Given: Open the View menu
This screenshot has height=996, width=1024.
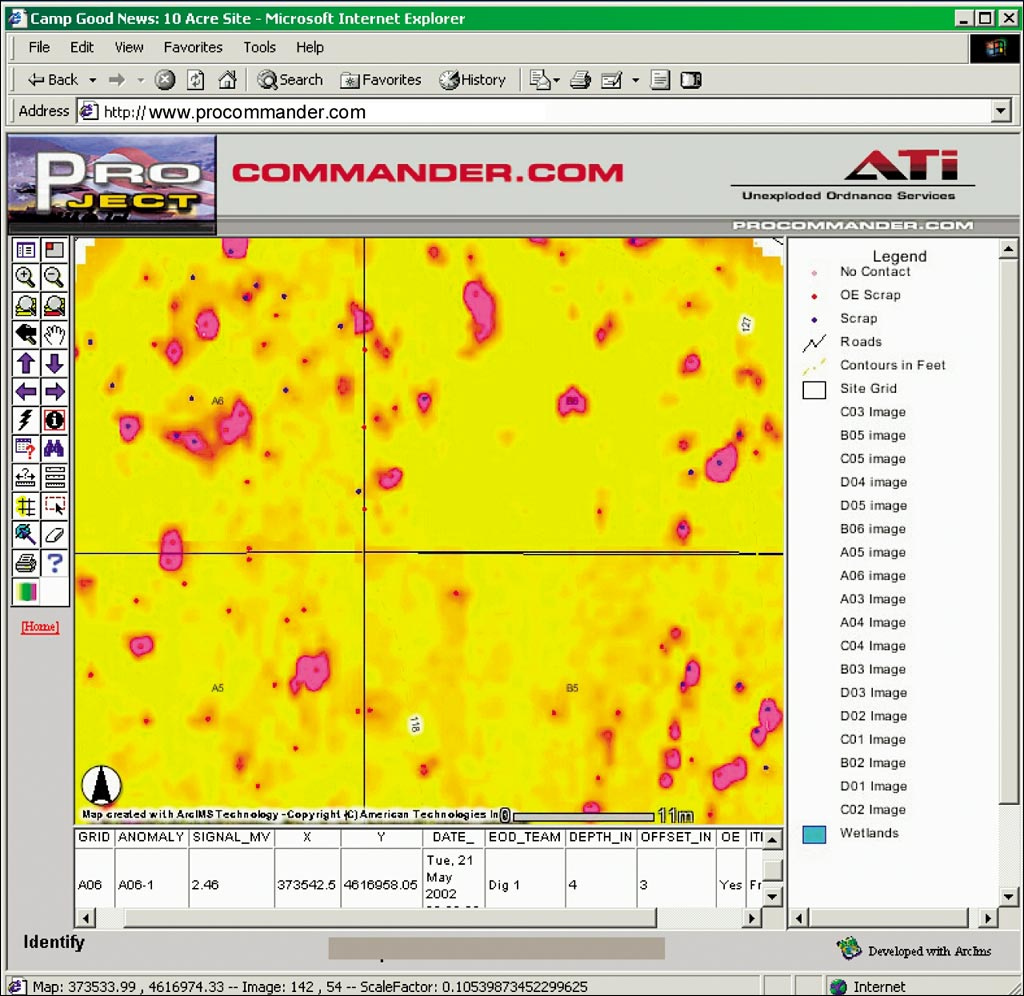Looking at the screenshot, I should (129, 47).
